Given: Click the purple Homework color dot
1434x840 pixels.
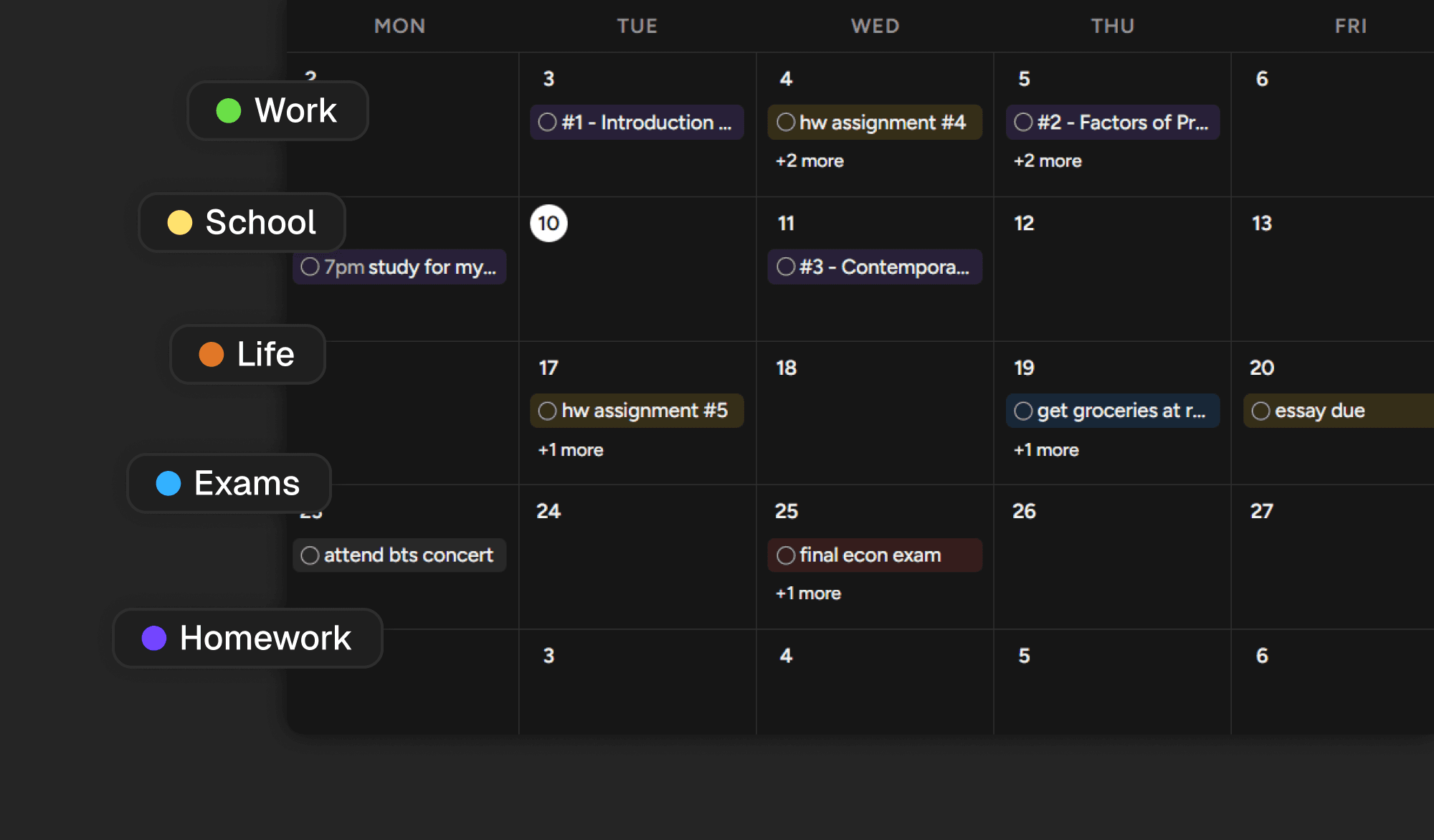Looking at the screenshot, I should click(x=154, y=638).
